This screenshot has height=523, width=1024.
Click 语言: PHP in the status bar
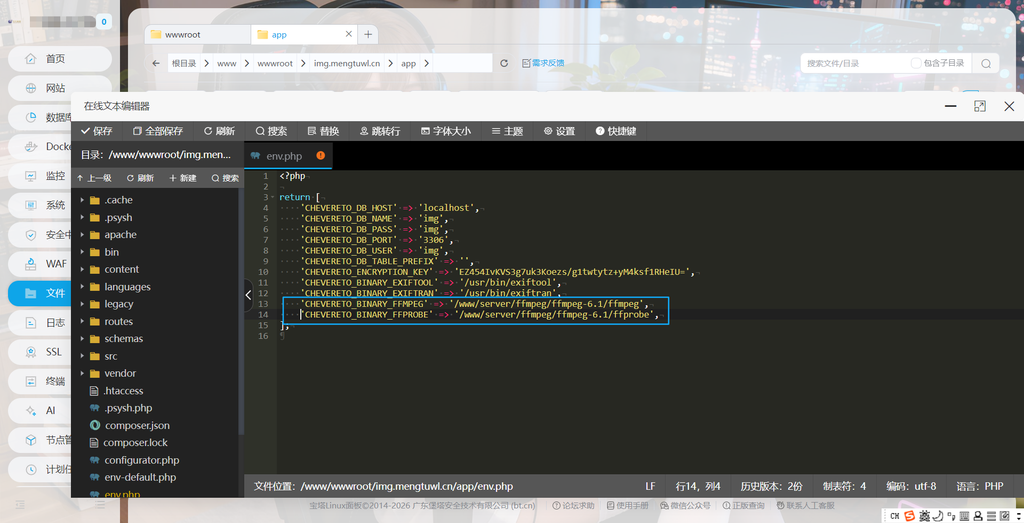tap(980, 486)
